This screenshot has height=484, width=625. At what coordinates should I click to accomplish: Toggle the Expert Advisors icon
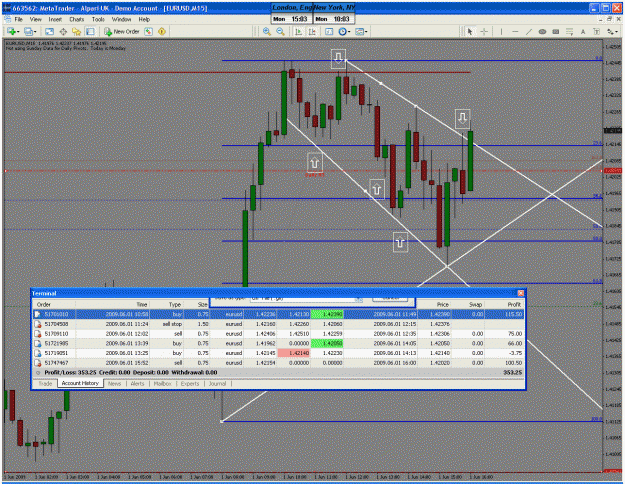(162, 31)
